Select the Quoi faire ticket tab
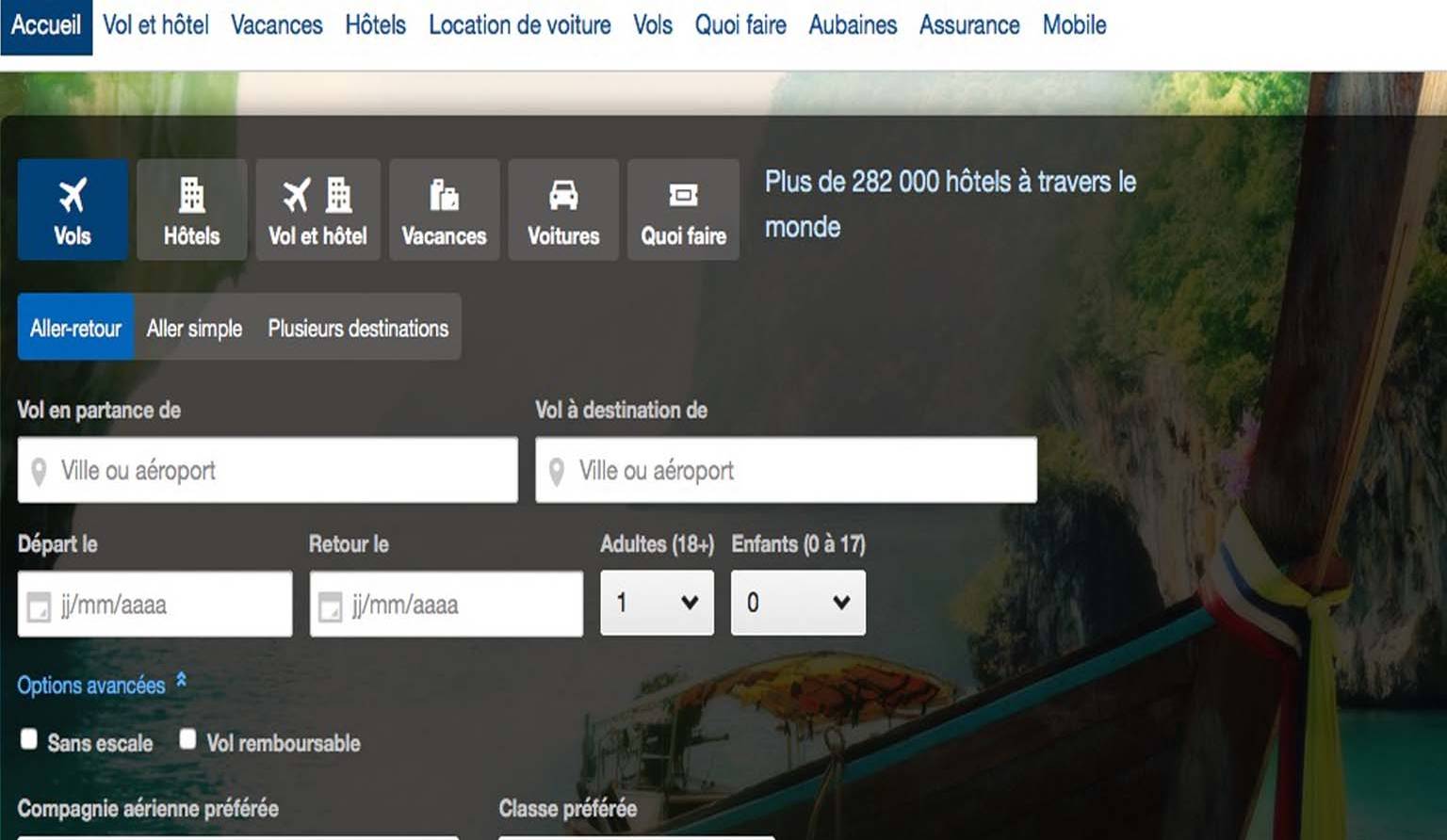The width and height of the screenshot is (1447, 840). 683,209
